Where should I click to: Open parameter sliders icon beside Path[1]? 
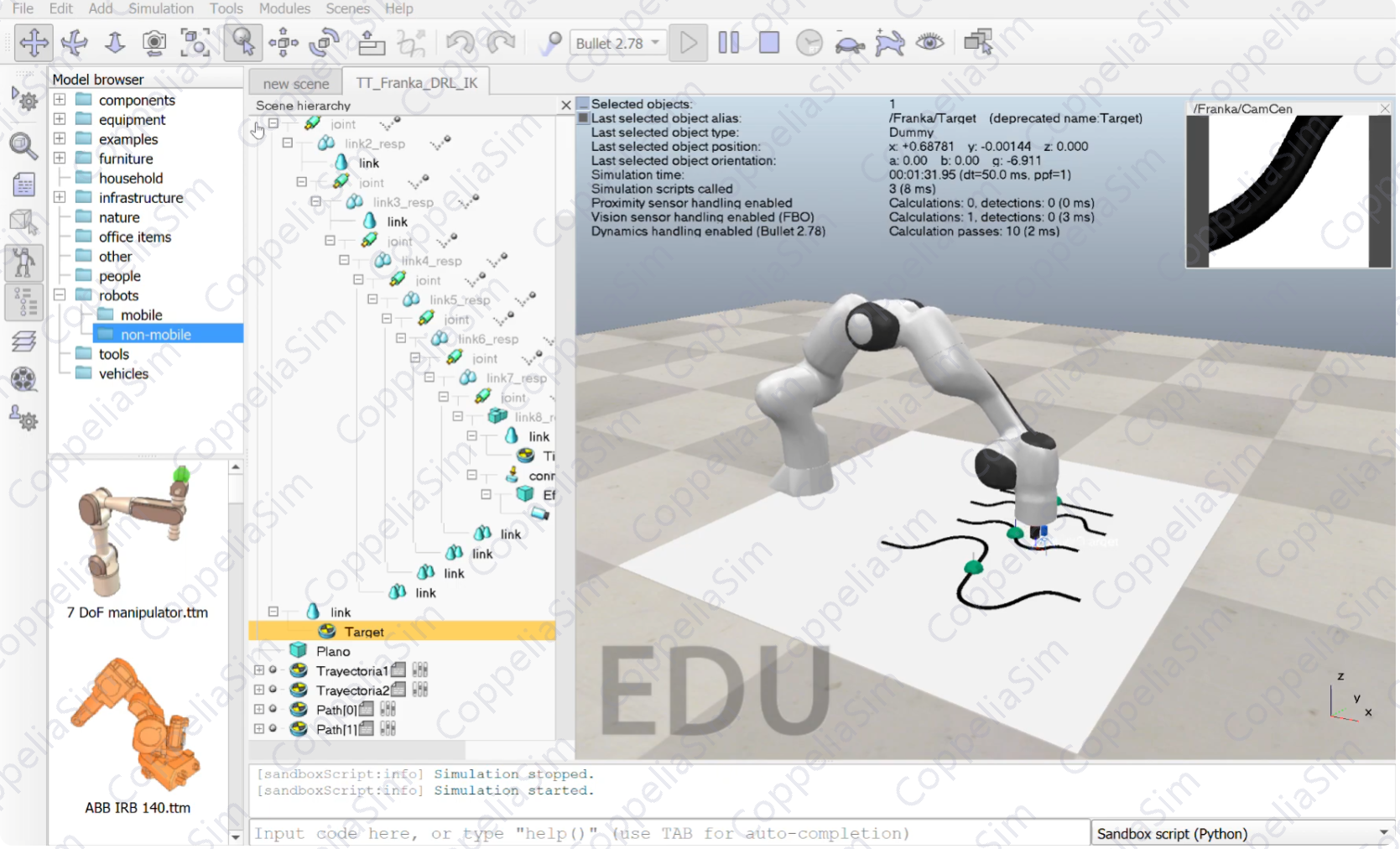point(388,728)
